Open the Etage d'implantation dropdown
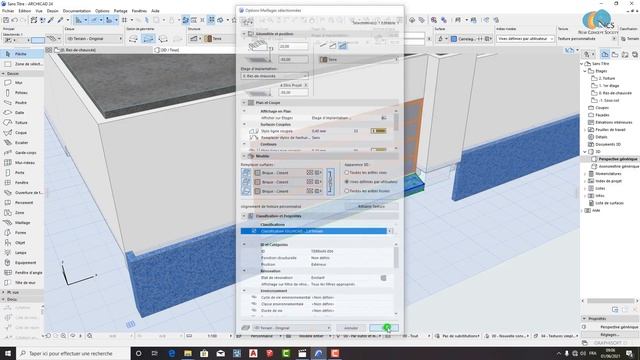The height and width of the screenshot is (360, 640). click(274, 76)
